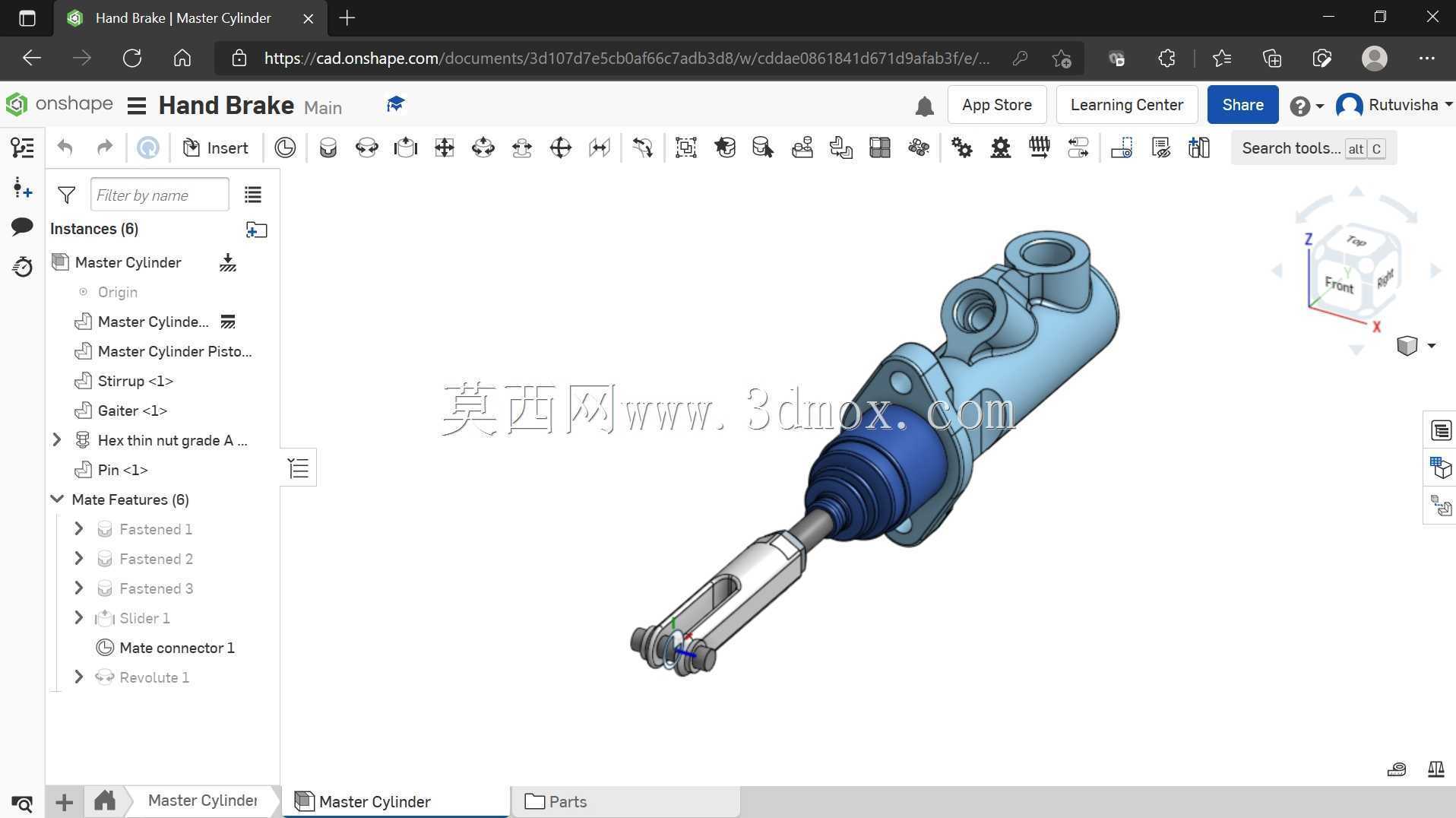Image resolution: width=1456 pixels, height=818 pixels.
Task: Open the Learning Center
Action: (1127, 105)
